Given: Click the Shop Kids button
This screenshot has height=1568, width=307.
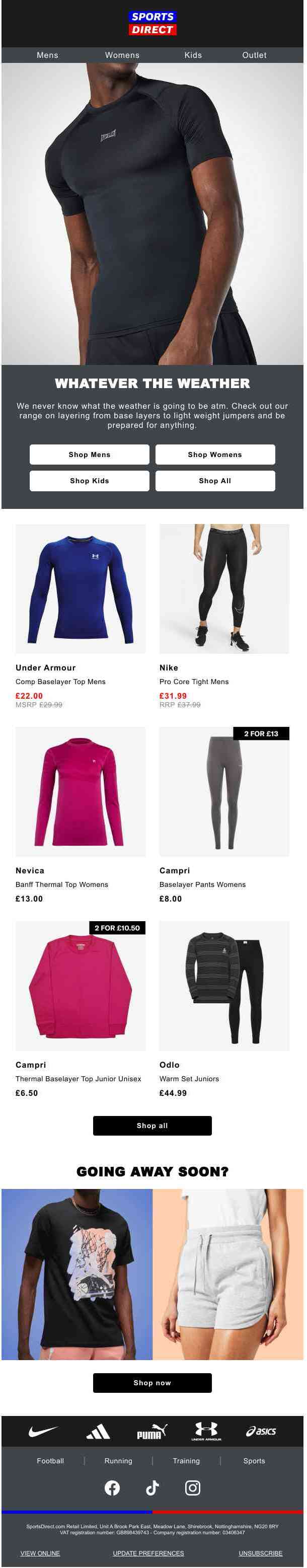Looking at the screenshot, I should (x=90, y=481).
